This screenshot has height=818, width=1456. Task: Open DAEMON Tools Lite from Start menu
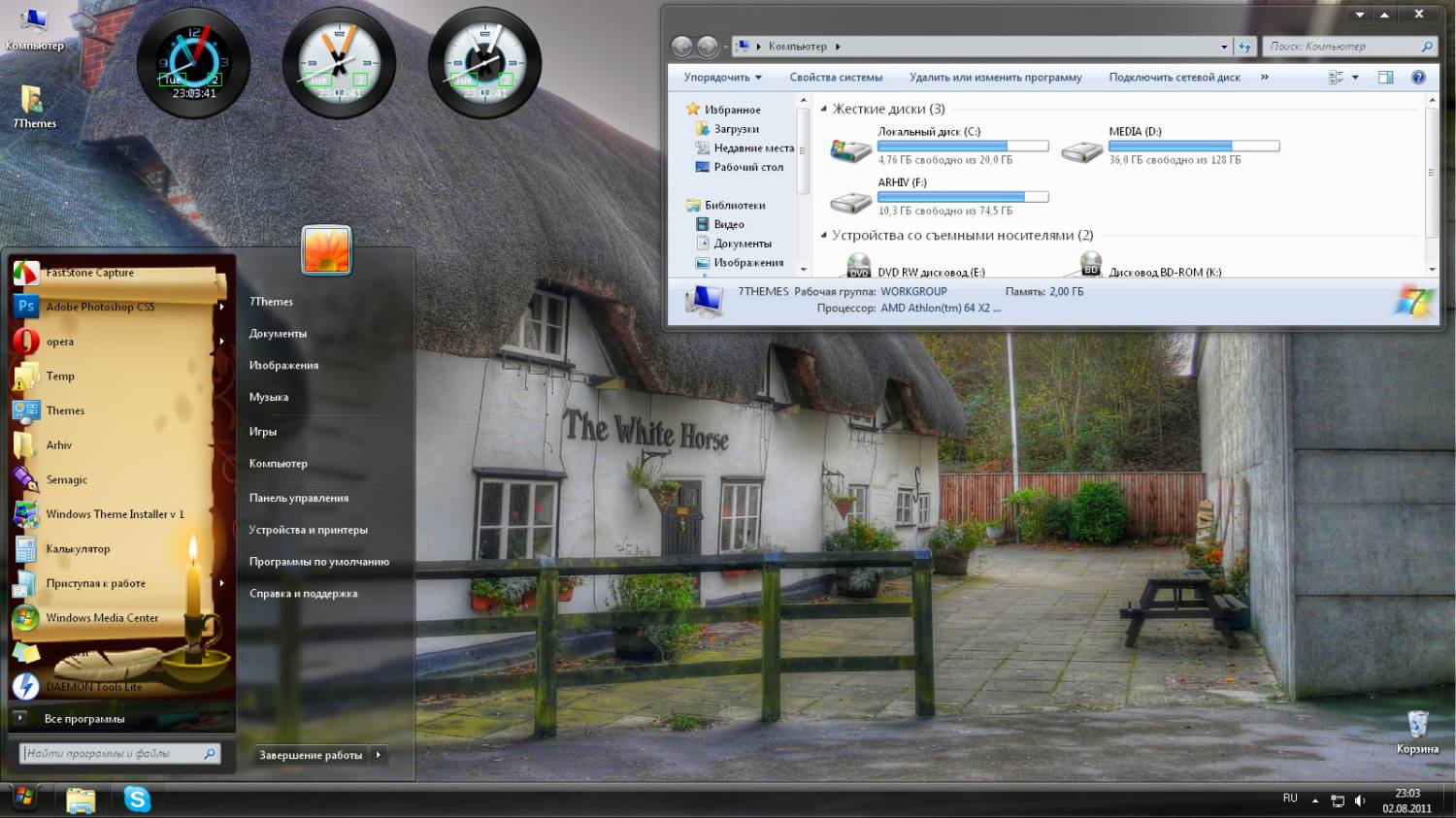coord(93,686)
